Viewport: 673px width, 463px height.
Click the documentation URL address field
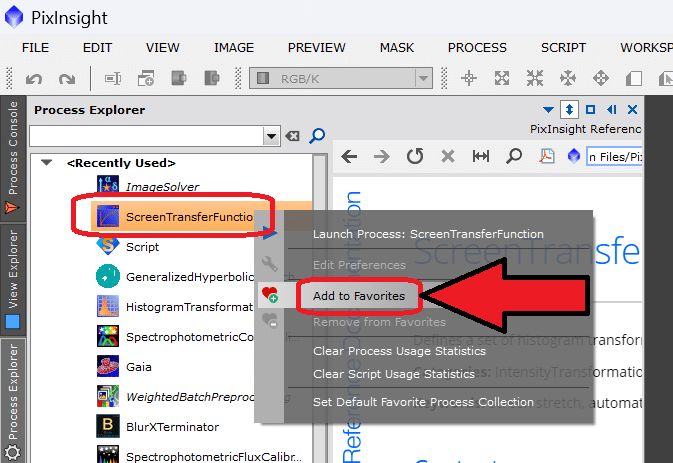[x=614, y=157]
